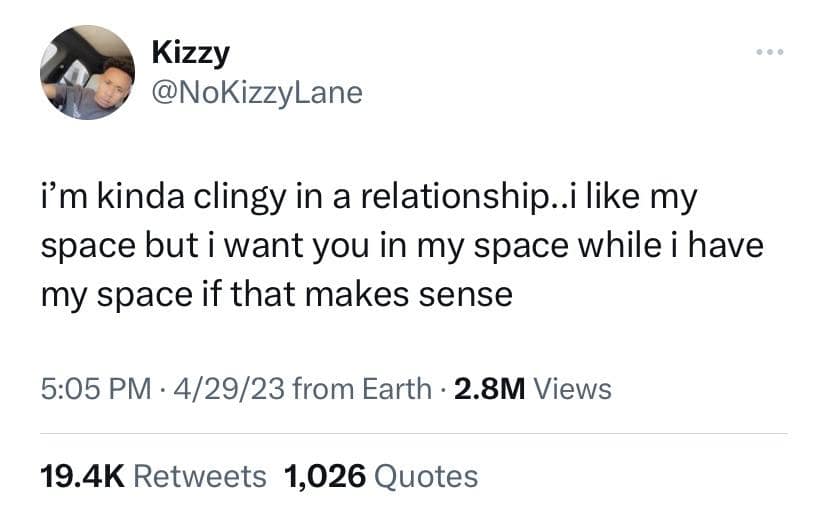Viewport: 828px width, 514px height.
Task: Click the bold 1,026 count
Action: [325, 476]
